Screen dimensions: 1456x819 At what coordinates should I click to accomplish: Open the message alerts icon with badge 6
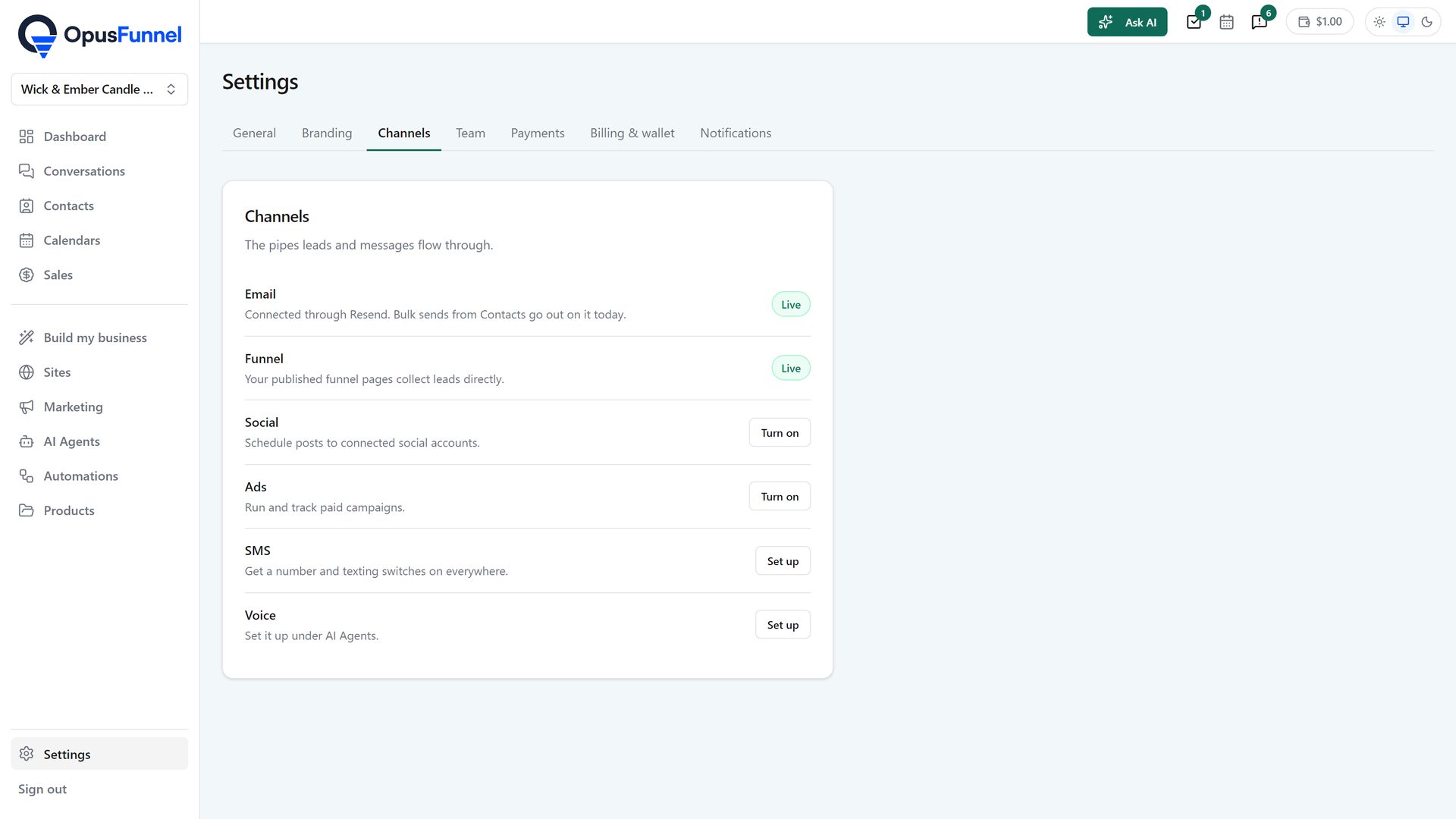1260,22
